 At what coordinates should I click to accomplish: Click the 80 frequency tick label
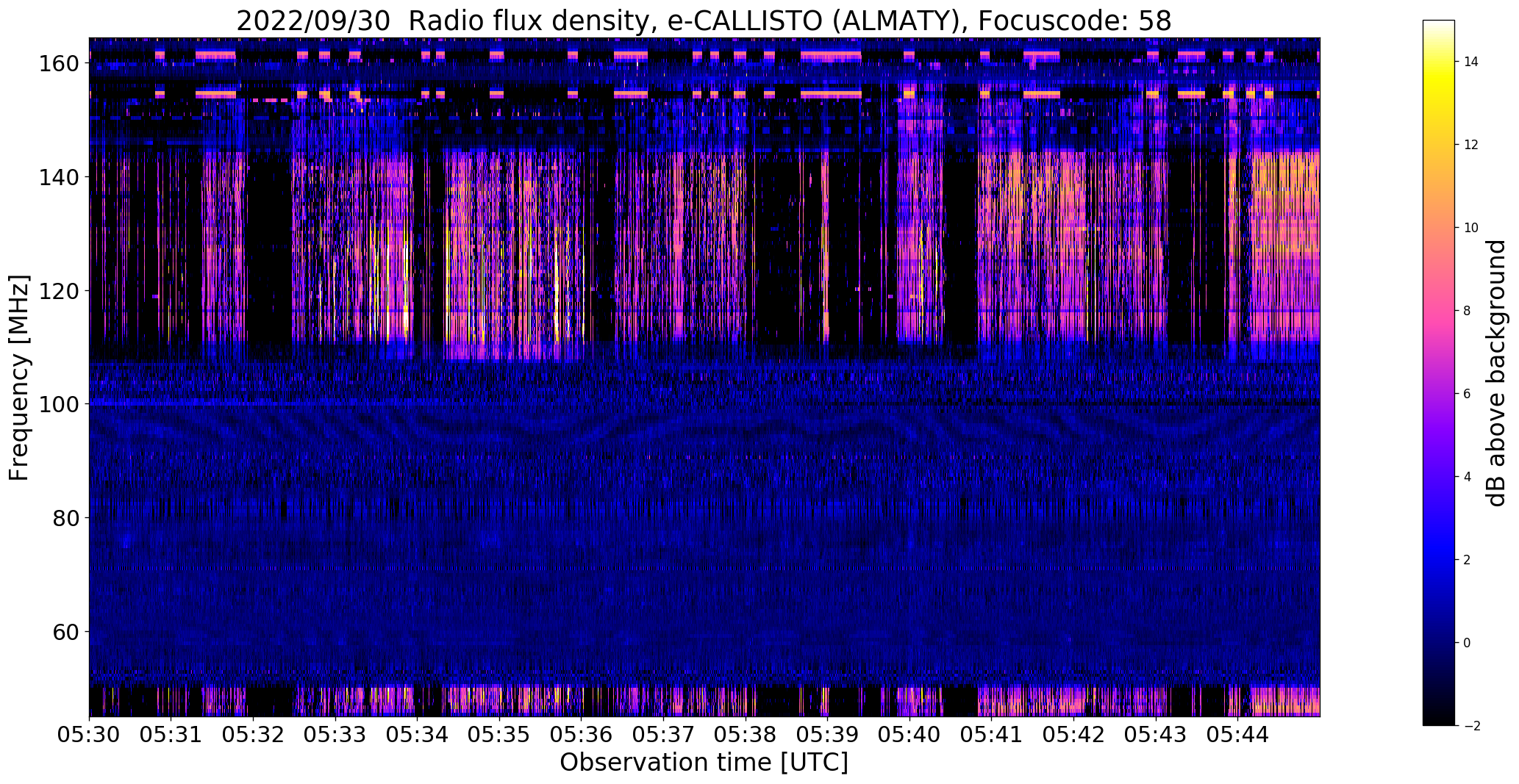[66, 518]
